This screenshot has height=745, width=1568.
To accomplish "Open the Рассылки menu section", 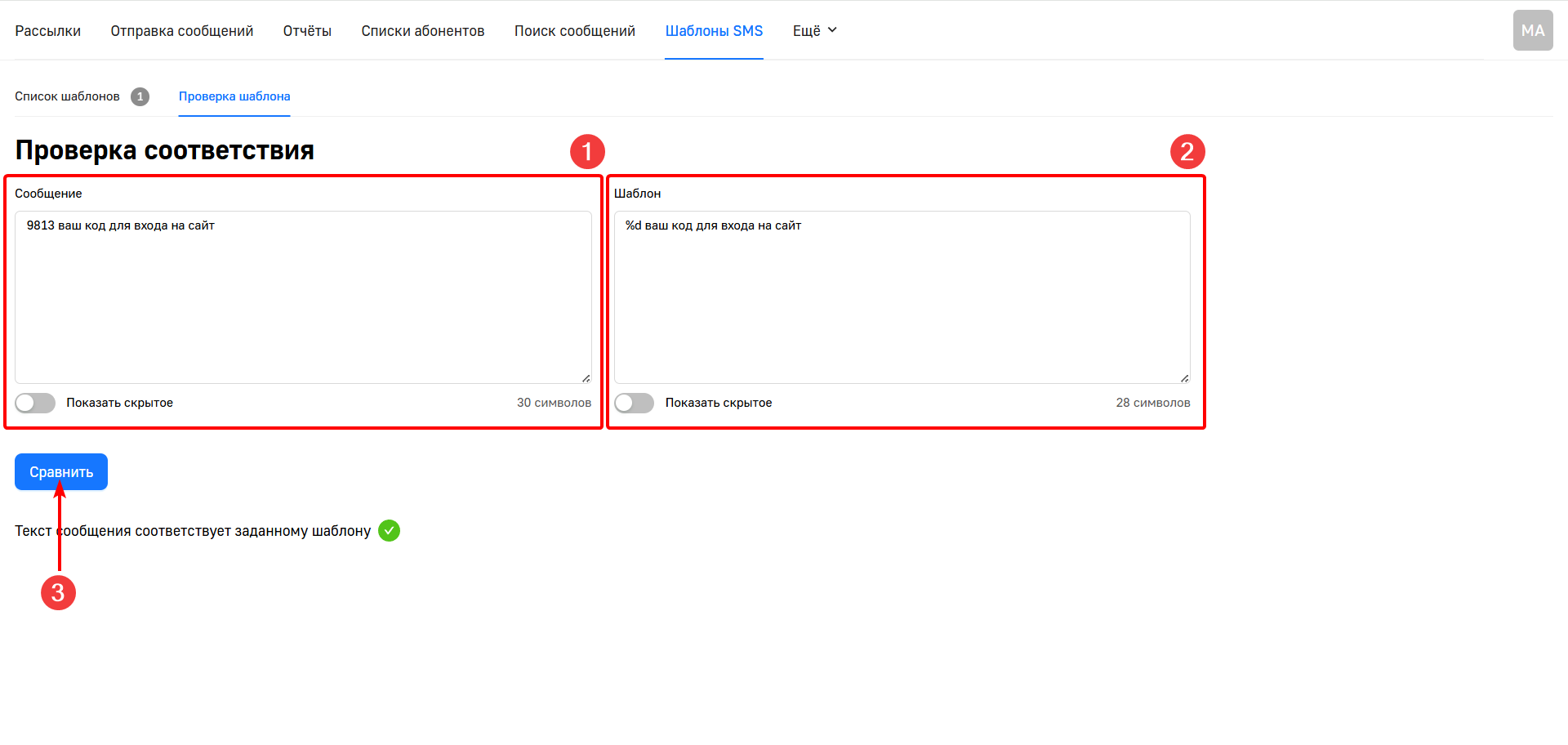I will click(47, 31).
